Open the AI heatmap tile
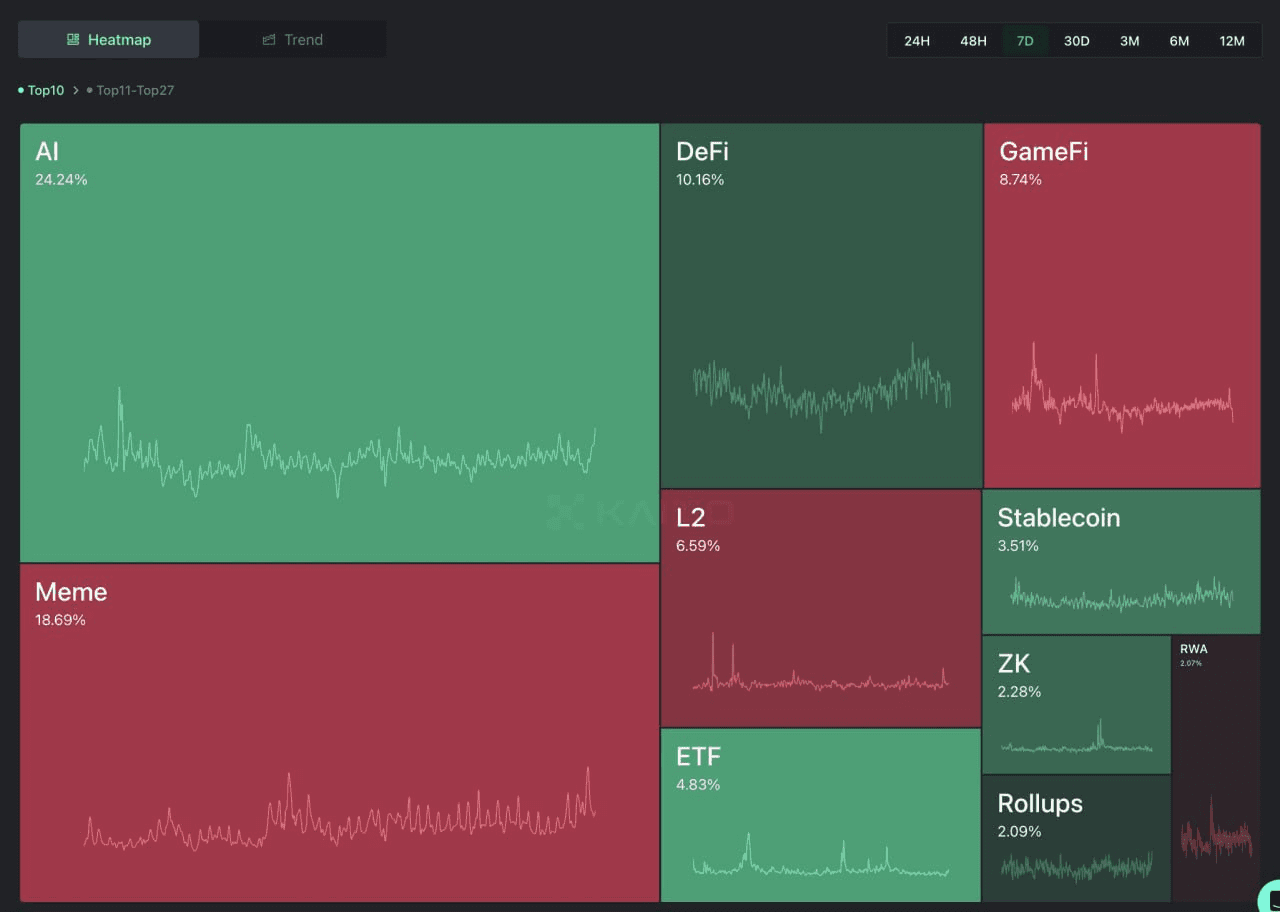Image resolution: width=1280 pixels, height=912 pixels. point(339,343)
